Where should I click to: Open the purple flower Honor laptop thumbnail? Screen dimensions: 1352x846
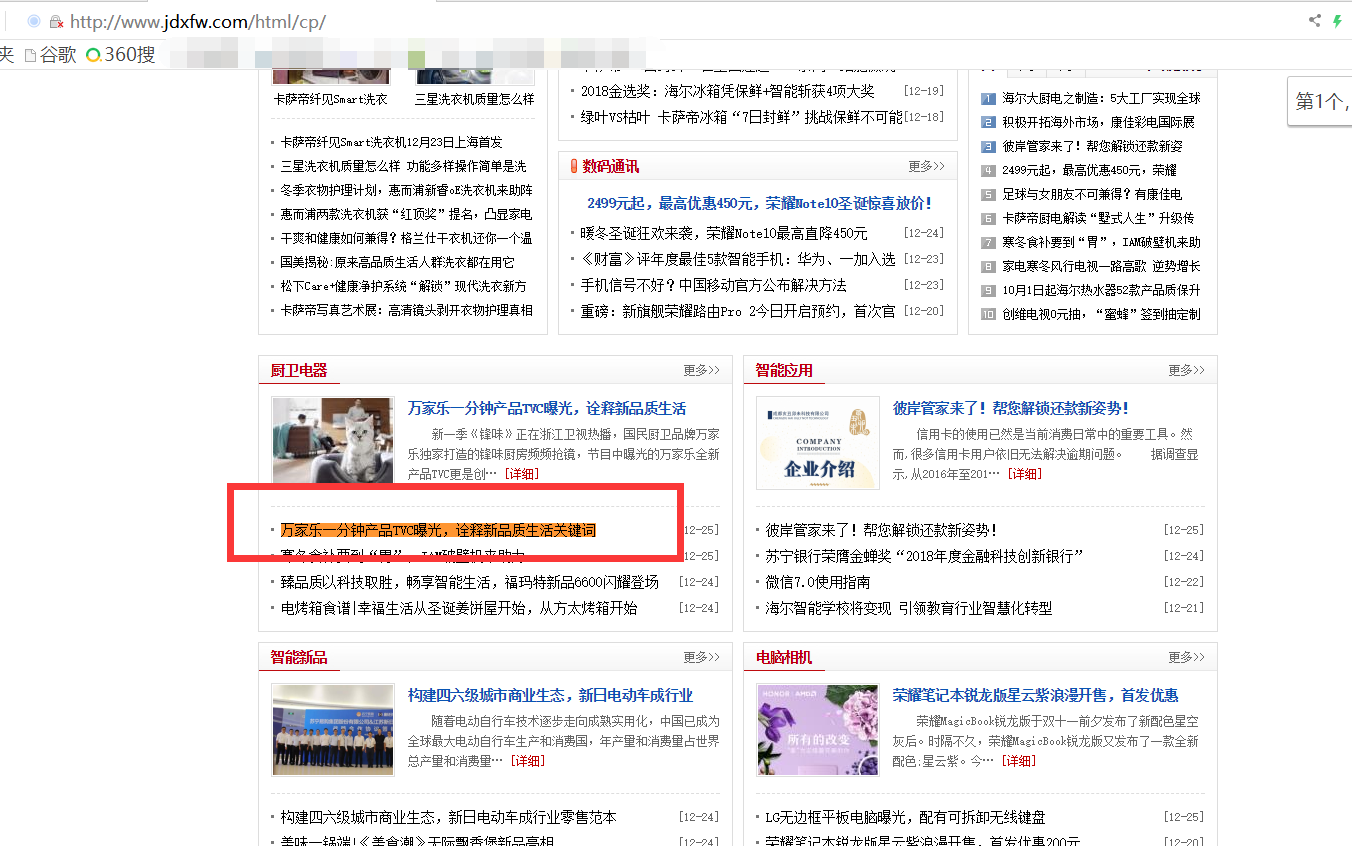point(818,730)
